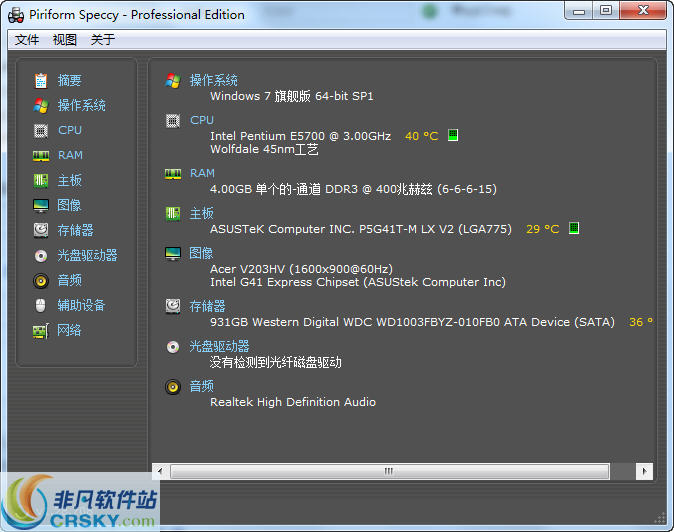Select 操作系统 label in the sidebar

click(x=82, y=105)
